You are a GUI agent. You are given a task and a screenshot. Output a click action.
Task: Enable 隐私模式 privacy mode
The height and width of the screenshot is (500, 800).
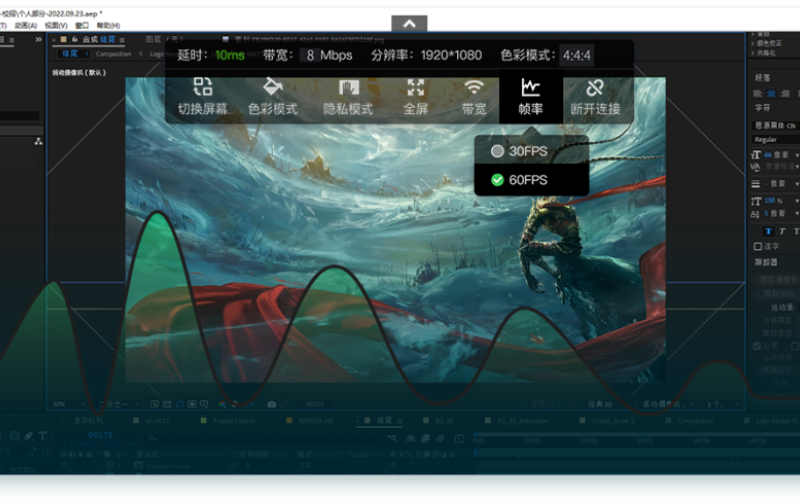click(348, 96)
